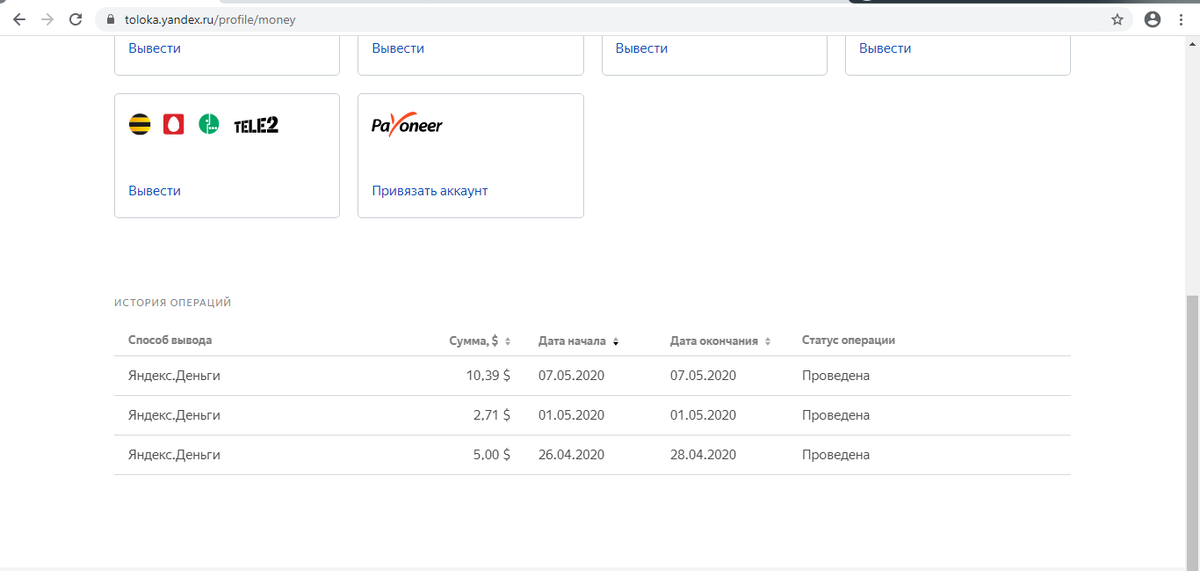Bookmark page with star icon
This screenshot has width=1200, height=571.
click(x=1117, y=19)
